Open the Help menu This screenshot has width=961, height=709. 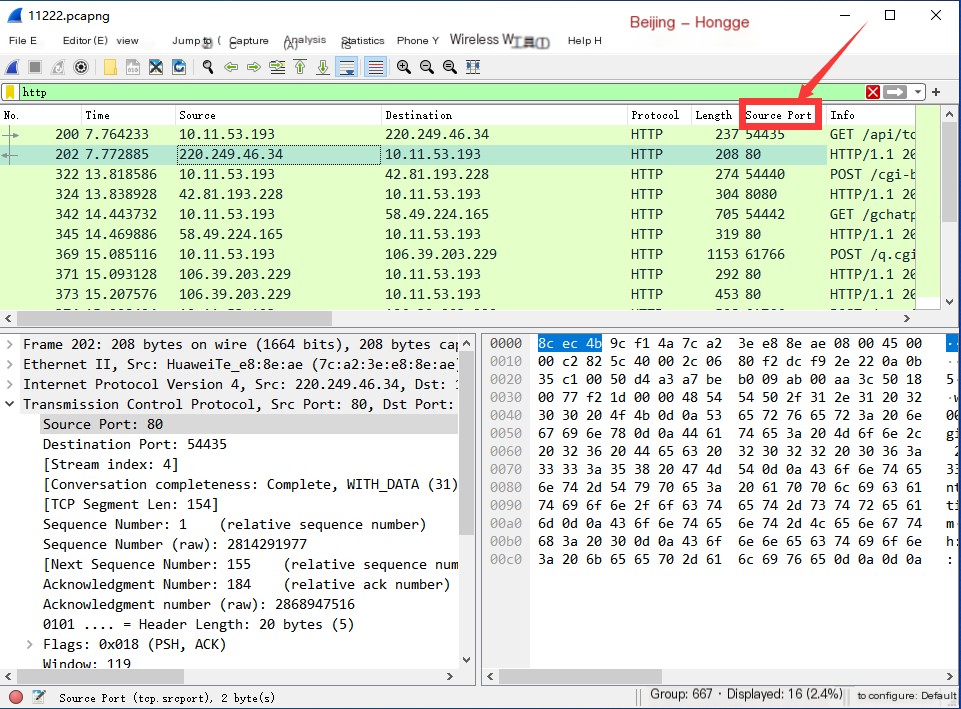coord(585,40)
